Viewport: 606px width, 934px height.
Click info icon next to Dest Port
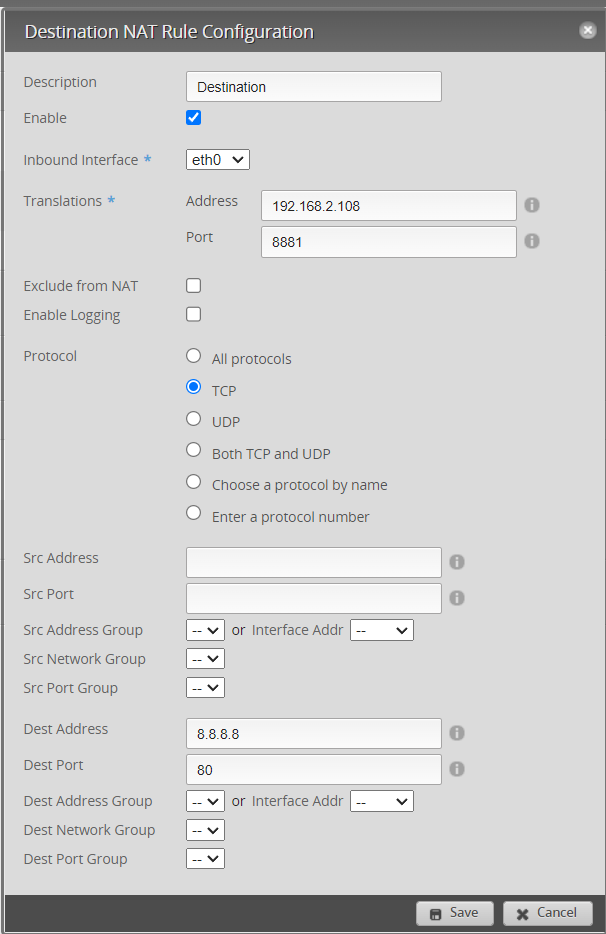coord(457,769)
